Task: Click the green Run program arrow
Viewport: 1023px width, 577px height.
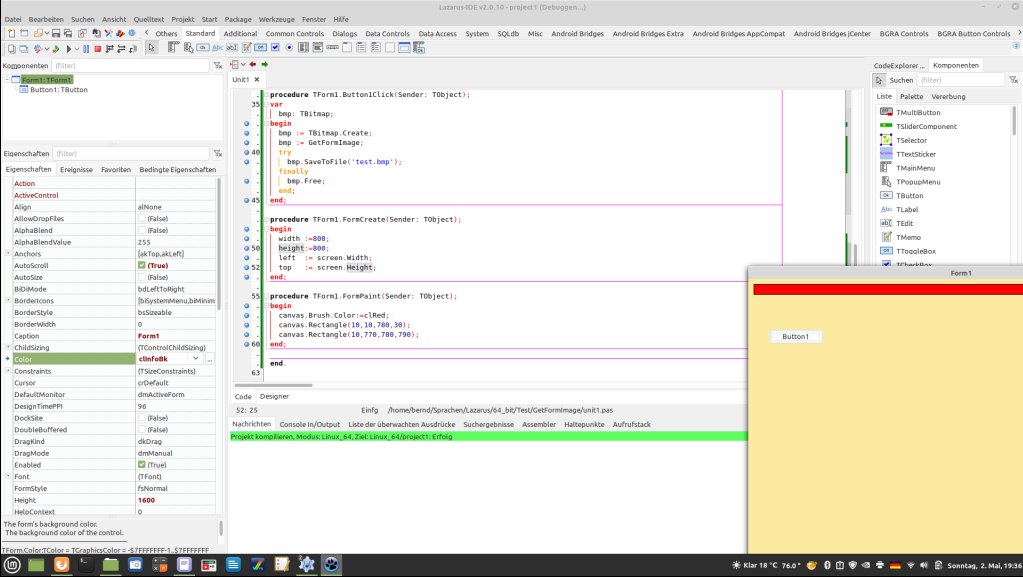Action: pos(56,49)
